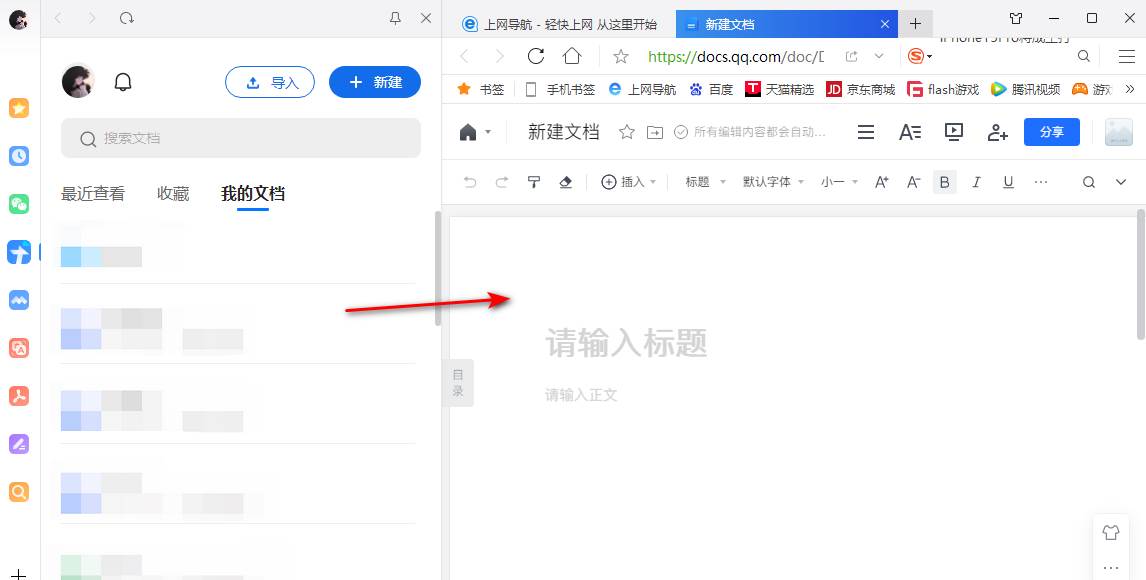
Task: Refresh the side panel
Action: click(127, 18)
